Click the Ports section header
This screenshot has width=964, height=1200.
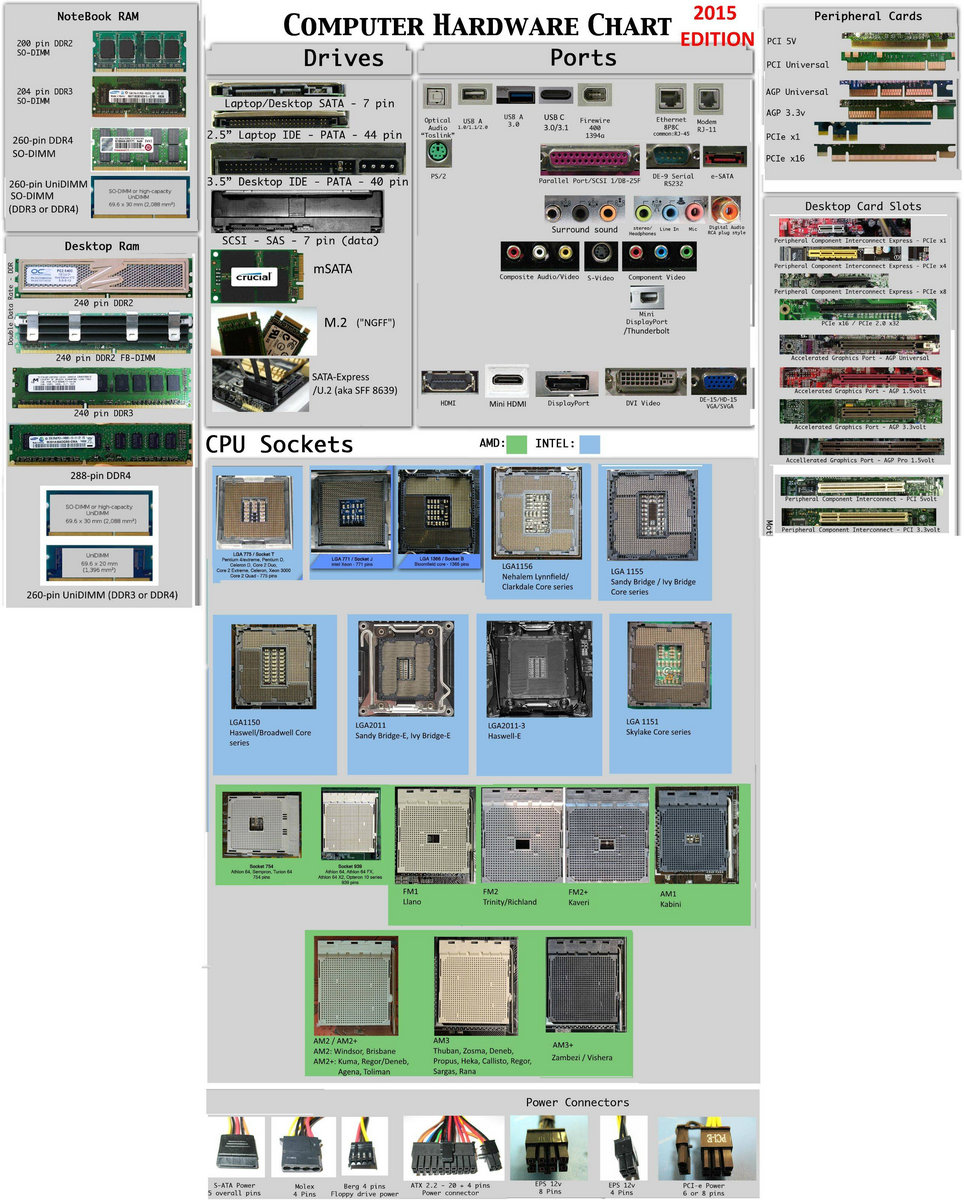pos(583,59)
